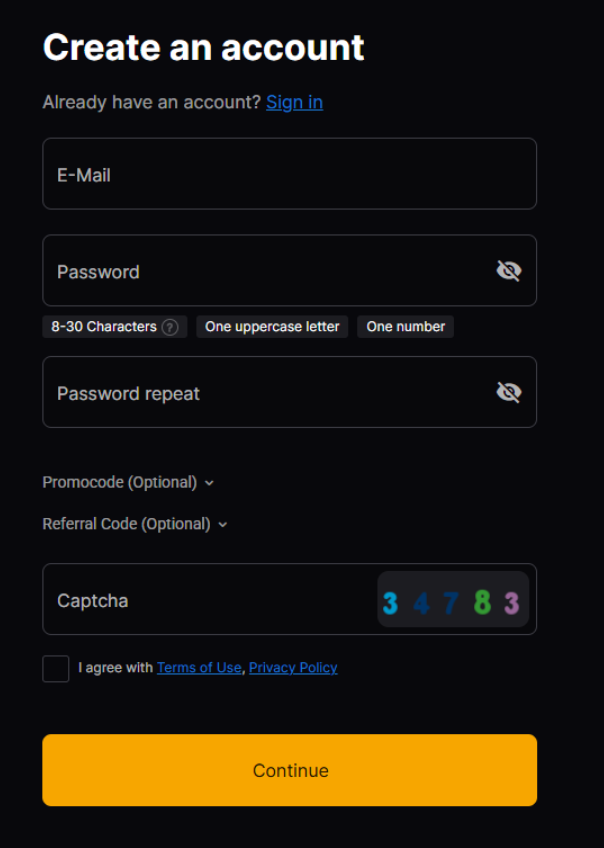Reveal the Password repeat field via eye icon
Viewport: 604px width, 848px height.
pos(508,391)
